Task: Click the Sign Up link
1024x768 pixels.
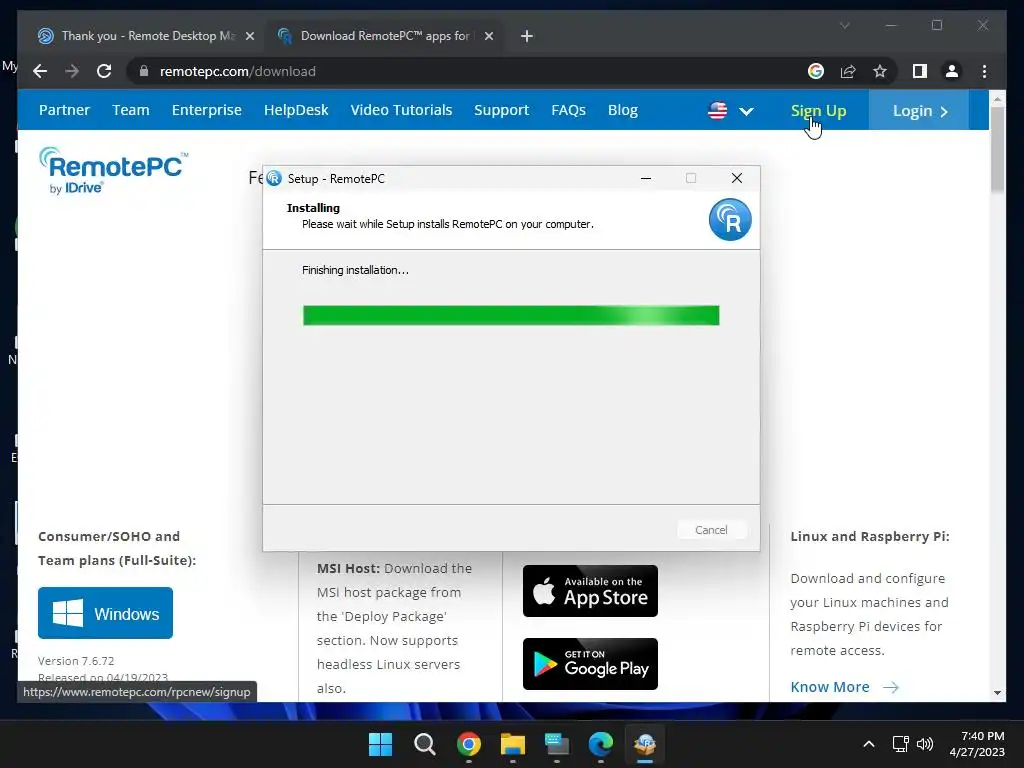Action: (818, 110)
